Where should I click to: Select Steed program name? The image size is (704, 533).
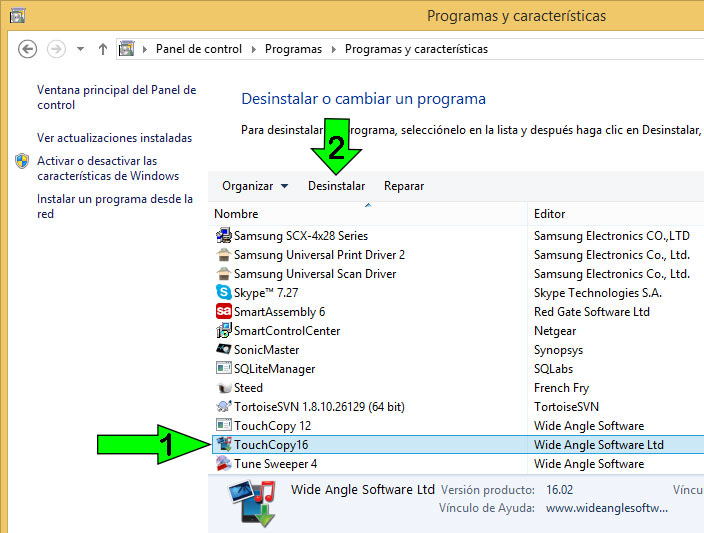pyautogui.click(x=248, y=388)
